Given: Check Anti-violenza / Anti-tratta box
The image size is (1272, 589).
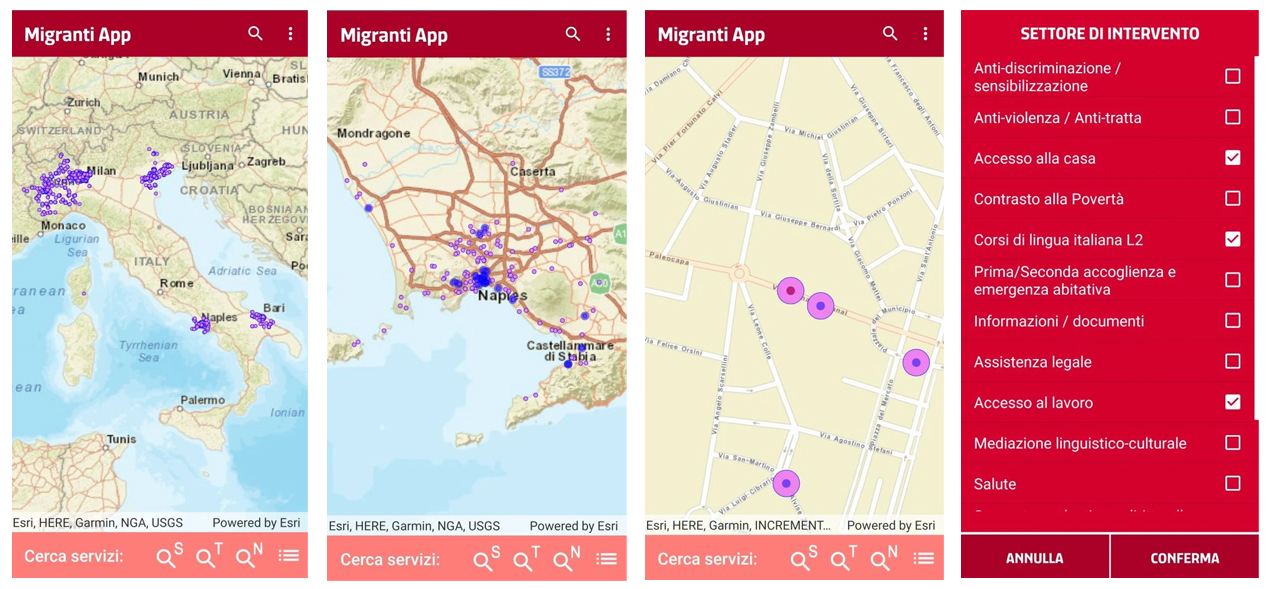Looking at the screenshot, I should (1233, 117).
